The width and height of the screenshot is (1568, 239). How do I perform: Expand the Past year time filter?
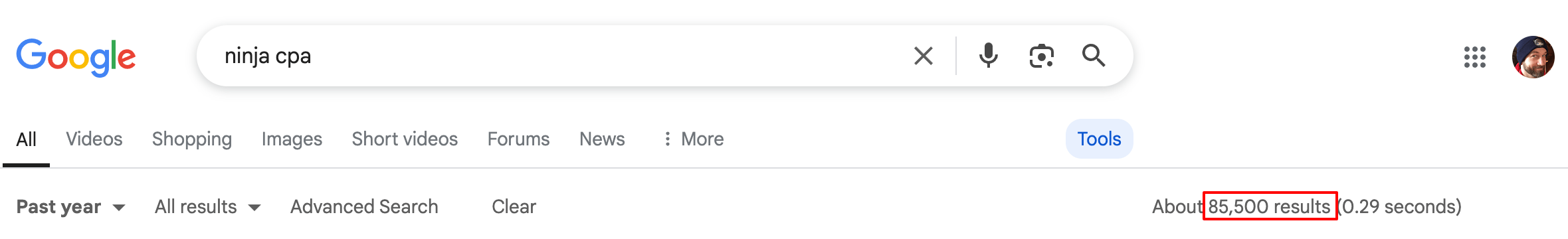click(71, 206)
